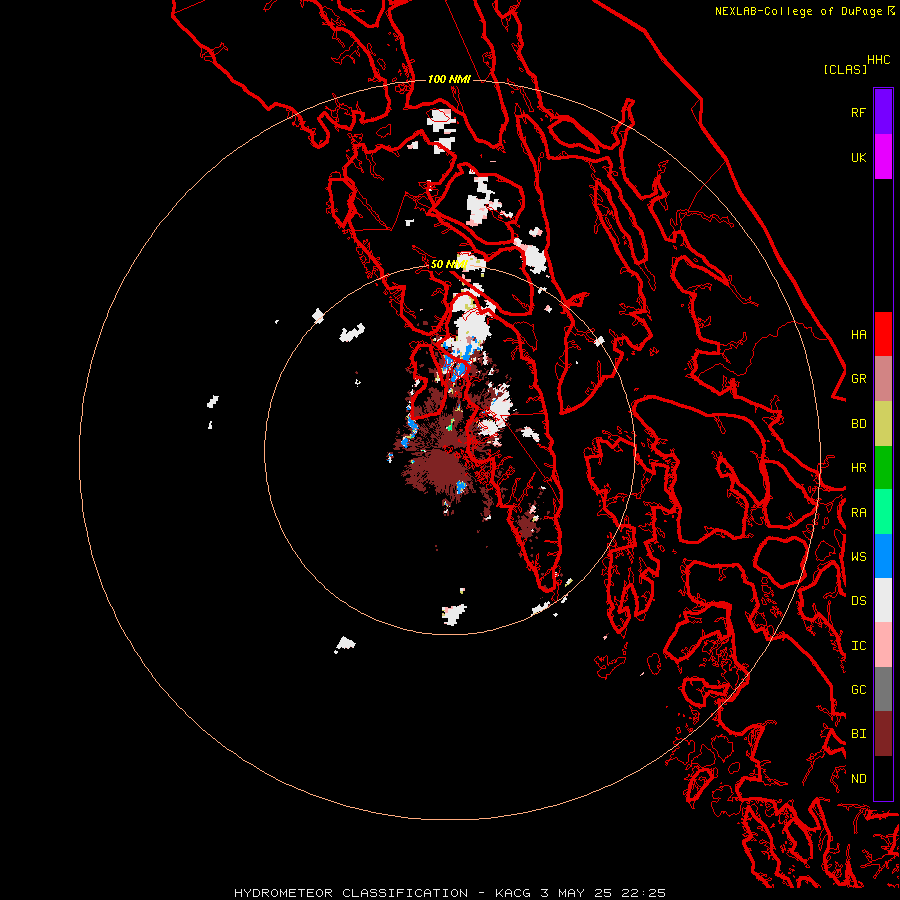
Task: Click the HR green legend swatch
Action: [x=883, y=468]
